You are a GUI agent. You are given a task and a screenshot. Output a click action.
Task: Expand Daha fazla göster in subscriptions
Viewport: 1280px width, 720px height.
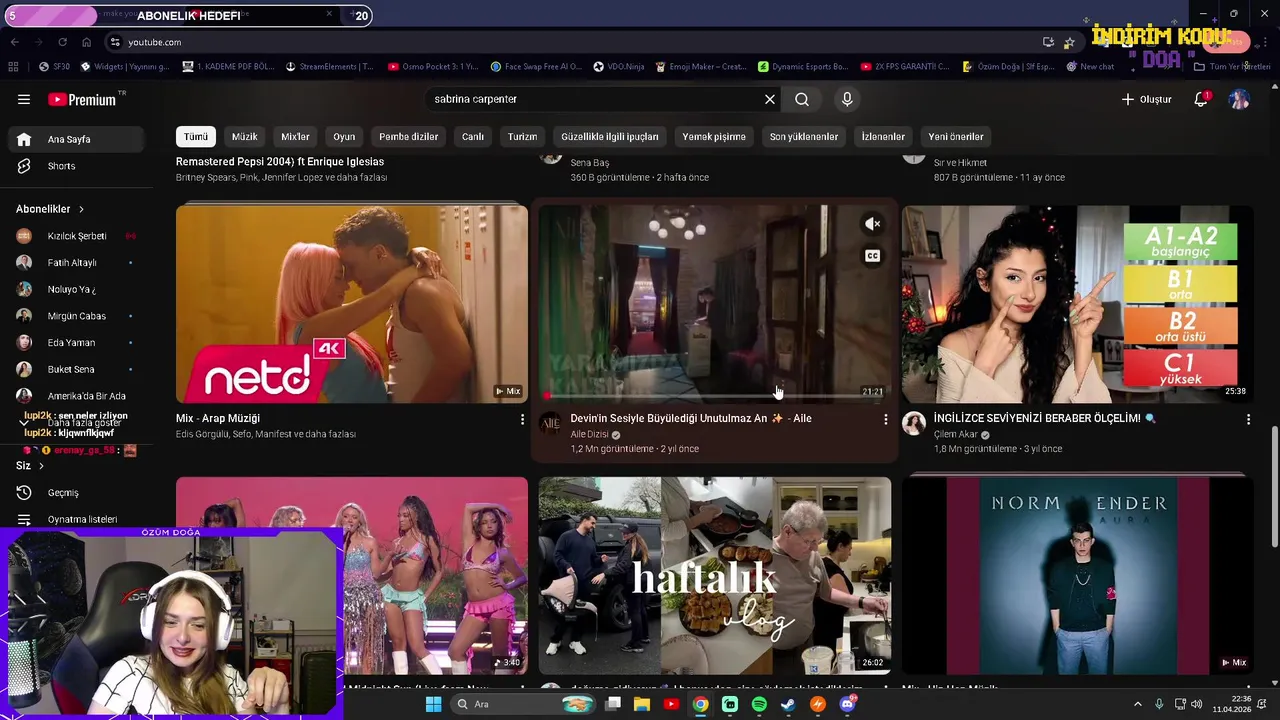78,423
